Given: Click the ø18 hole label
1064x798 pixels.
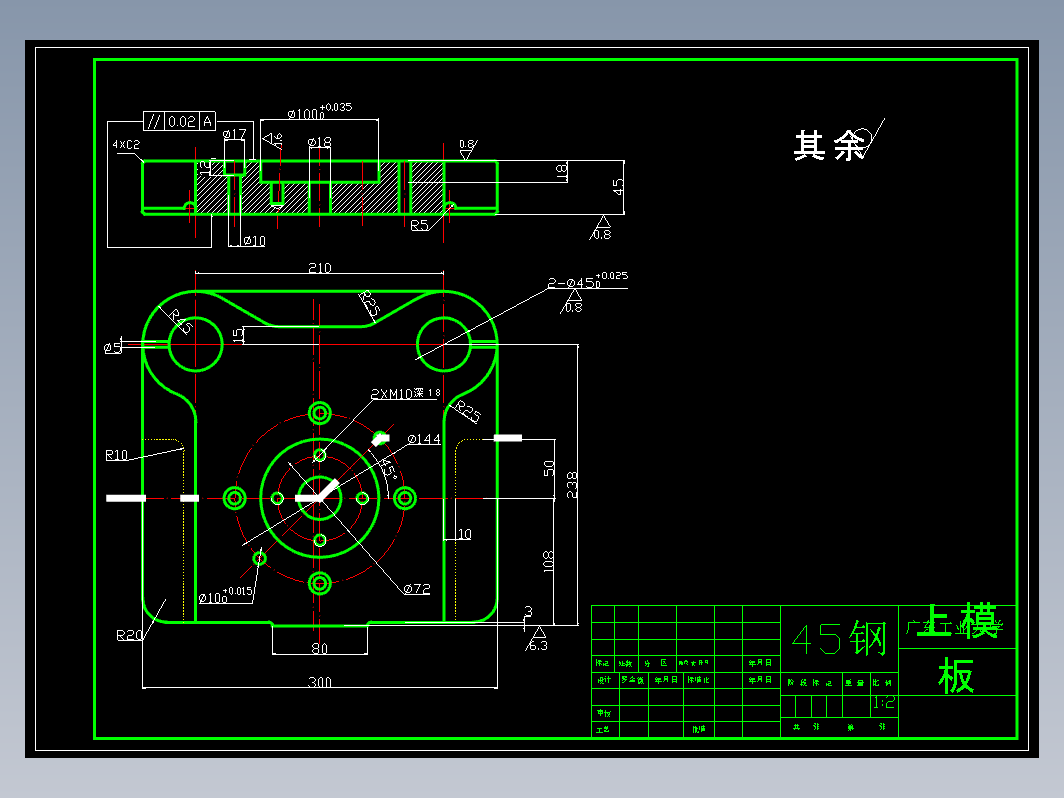Looking at the screenshot, I should pos(320,142).
